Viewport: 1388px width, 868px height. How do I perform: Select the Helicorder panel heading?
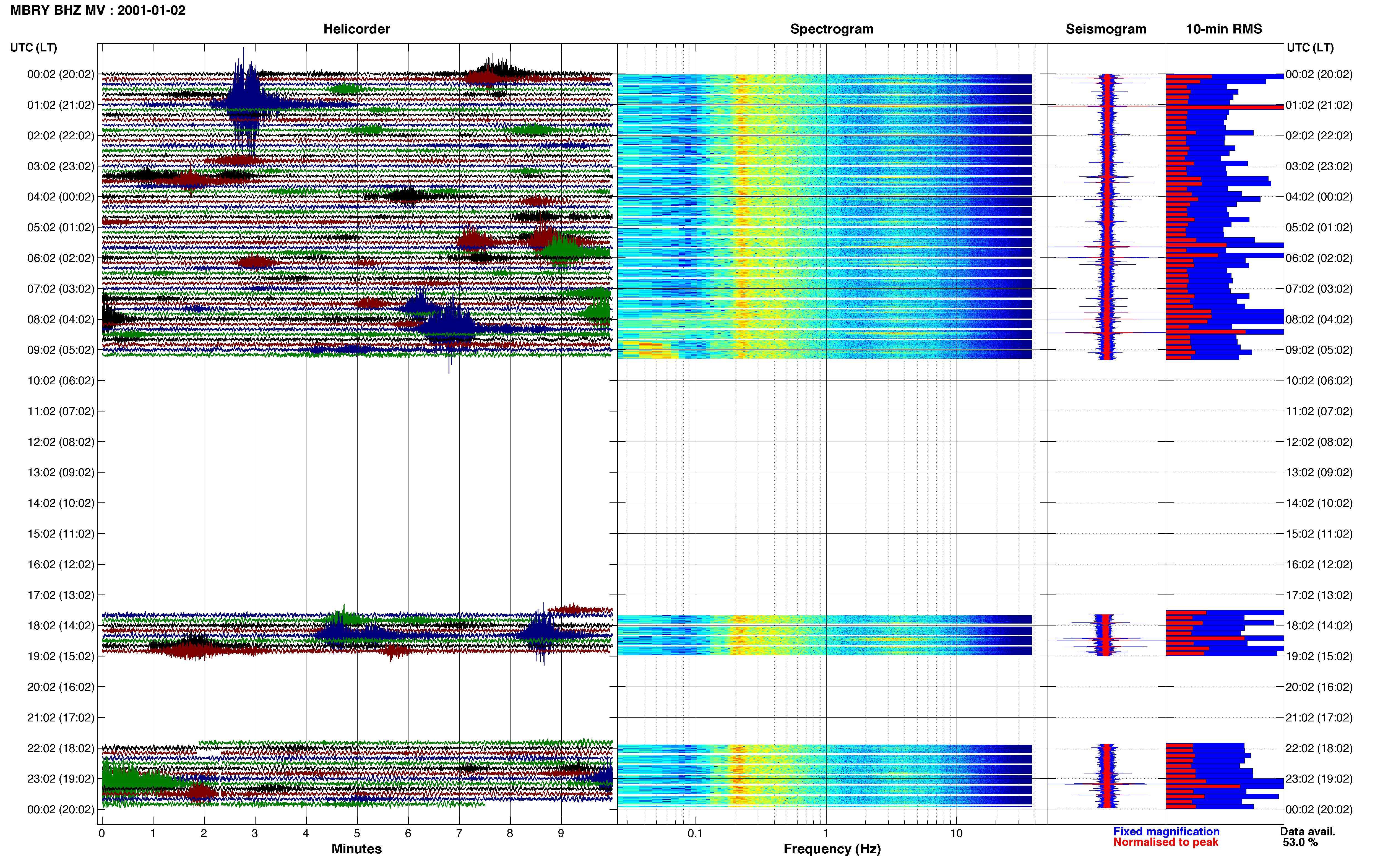356,29
